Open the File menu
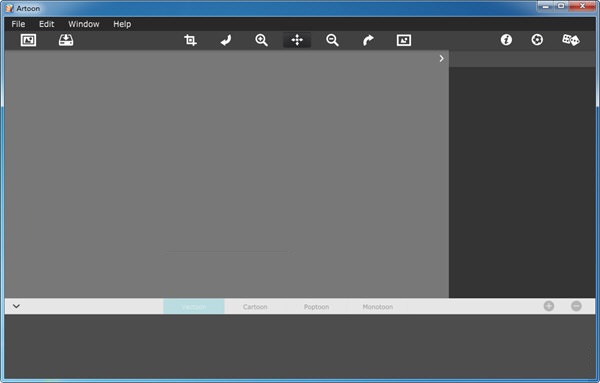 tap(18, 24)
